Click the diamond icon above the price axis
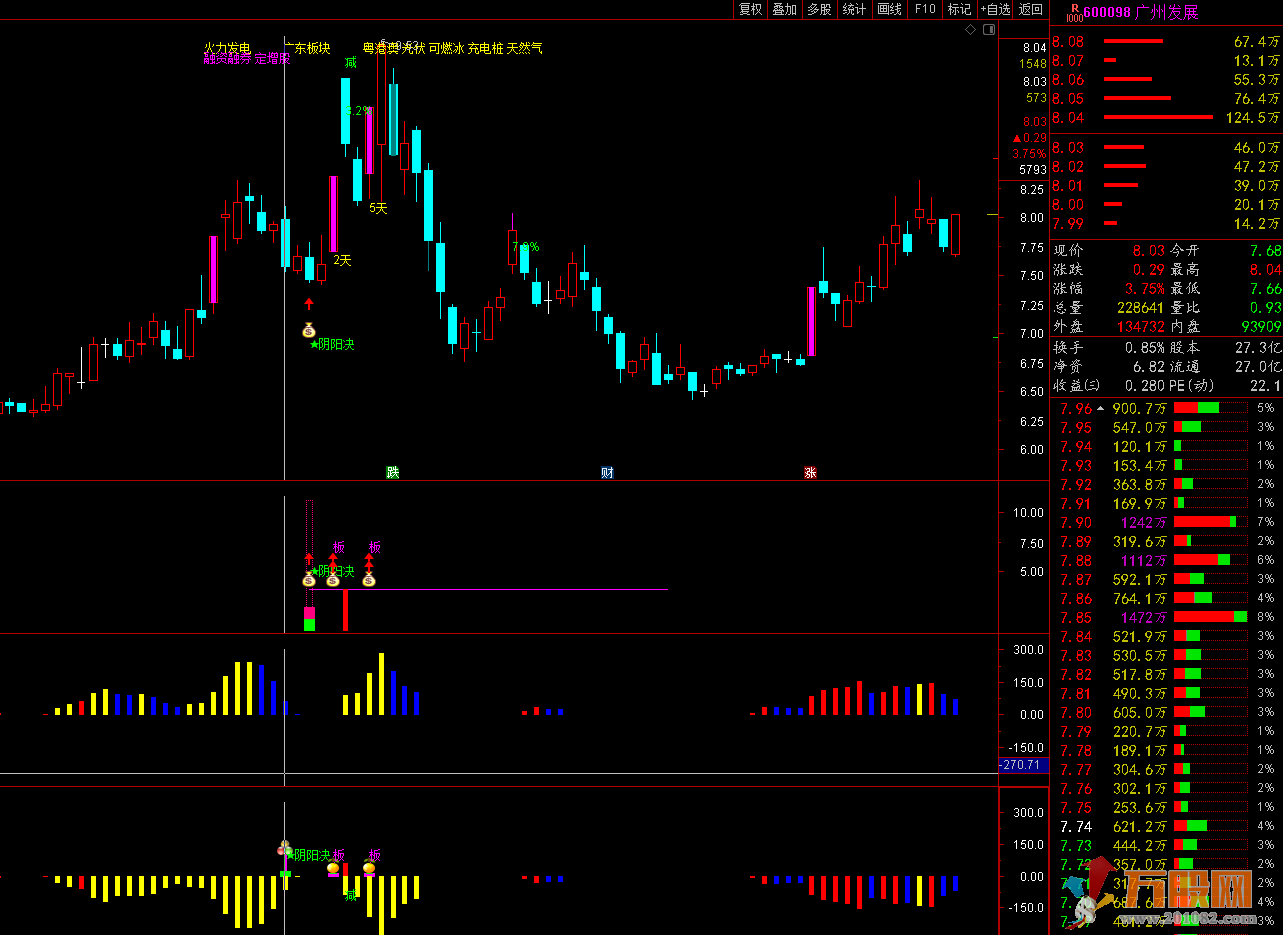The image size is (1283, 935). 970,30
